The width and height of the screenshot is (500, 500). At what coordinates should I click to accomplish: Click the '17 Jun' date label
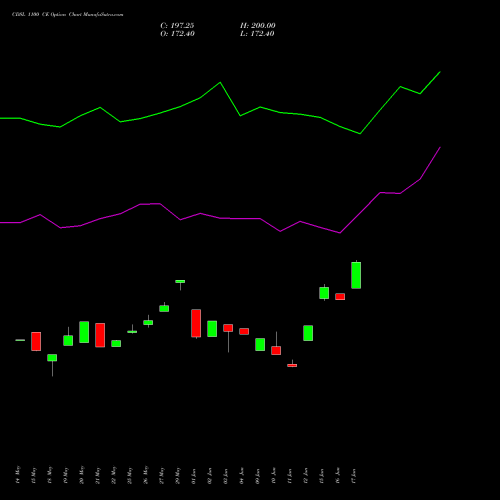coord(354,476)
